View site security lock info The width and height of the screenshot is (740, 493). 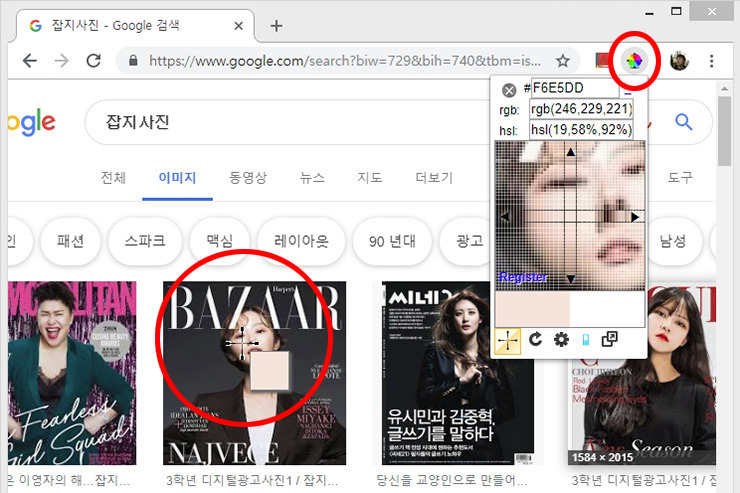[x=133, y=60]
